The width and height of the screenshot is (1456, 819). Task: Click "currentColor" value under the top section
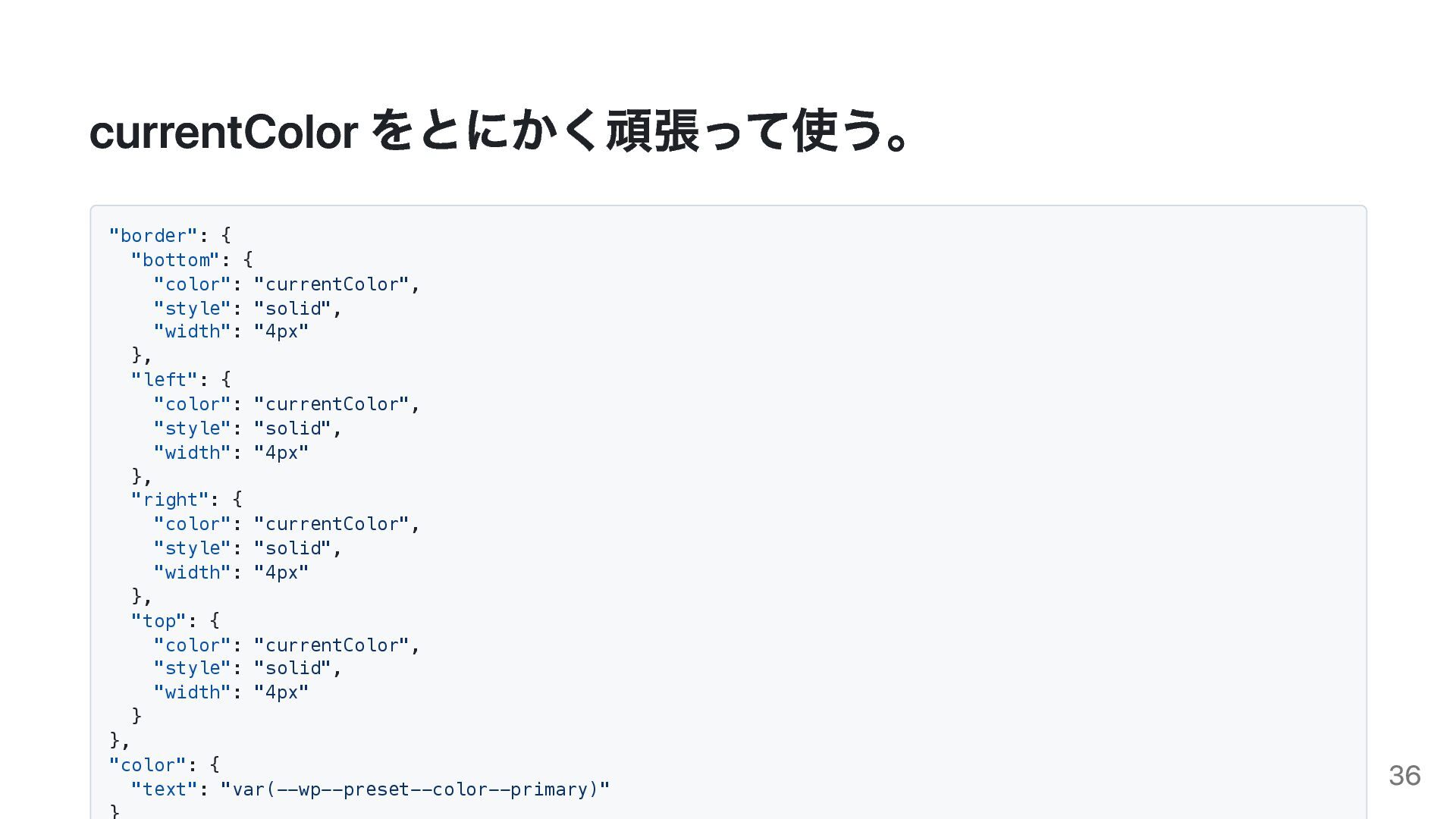pyautogui.click(x=331, y=645)
